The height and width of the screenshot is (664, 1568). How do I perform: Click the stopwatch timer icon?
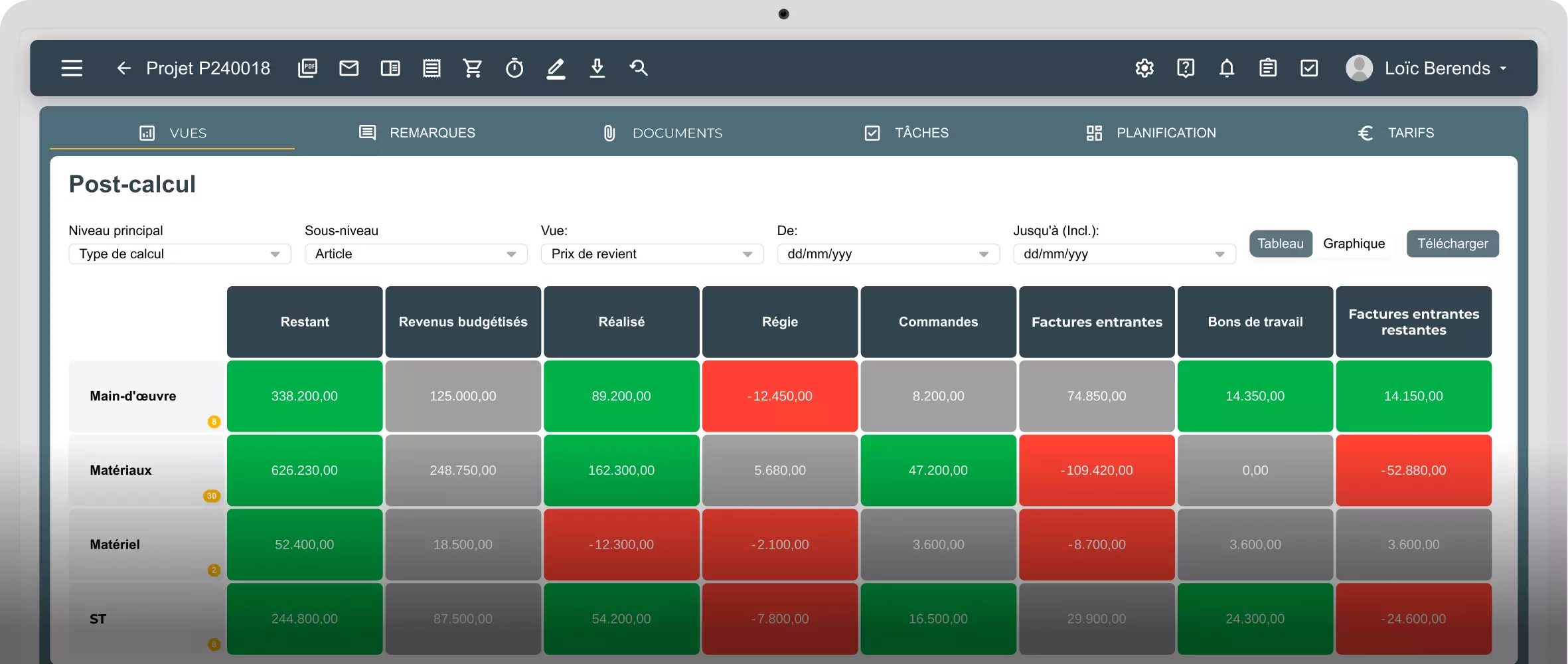[x=514, y=68]
